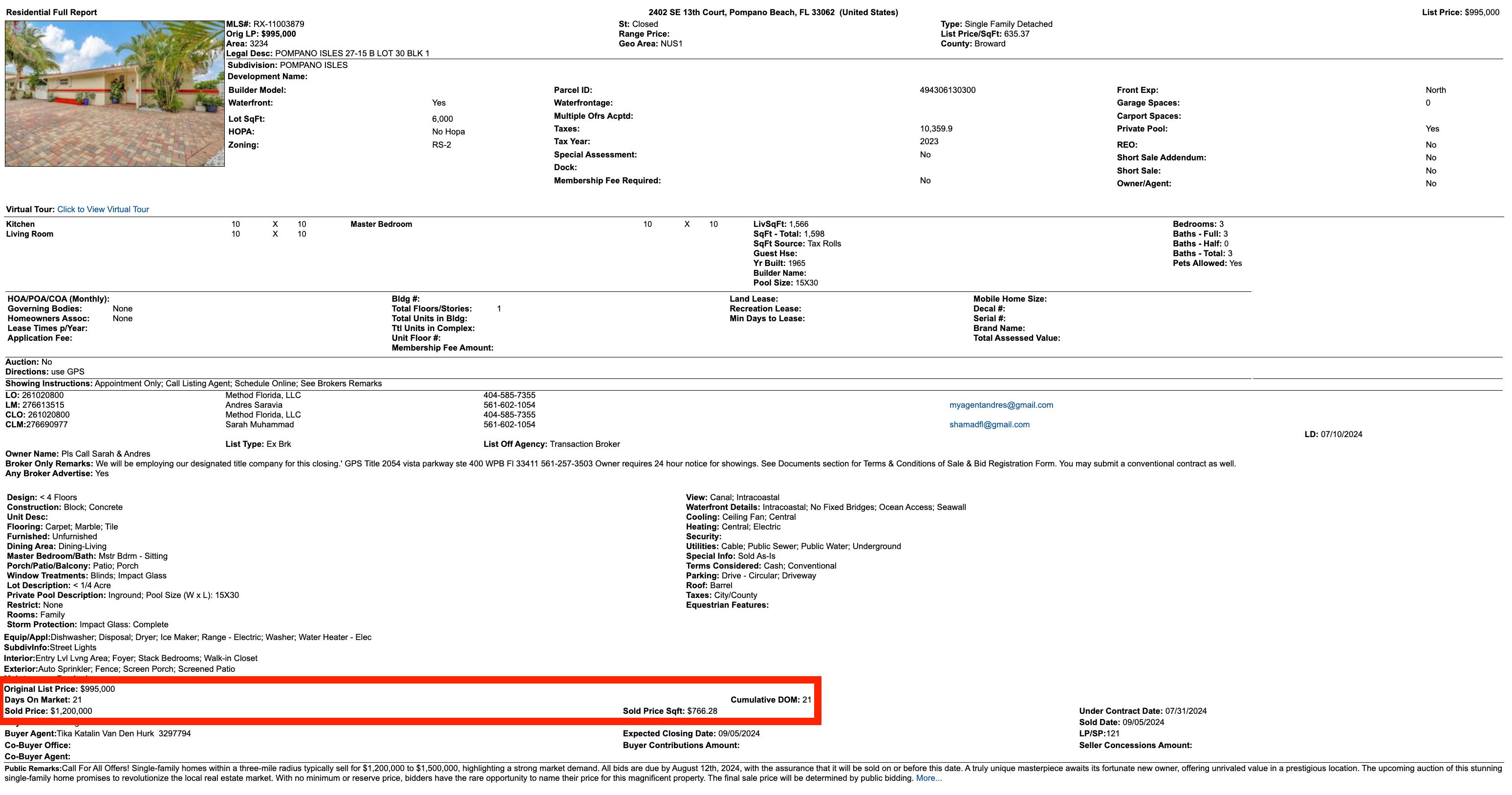Click the Under Contract Date 07/31/2024

pyautogui.click(x=1186, y=711)
